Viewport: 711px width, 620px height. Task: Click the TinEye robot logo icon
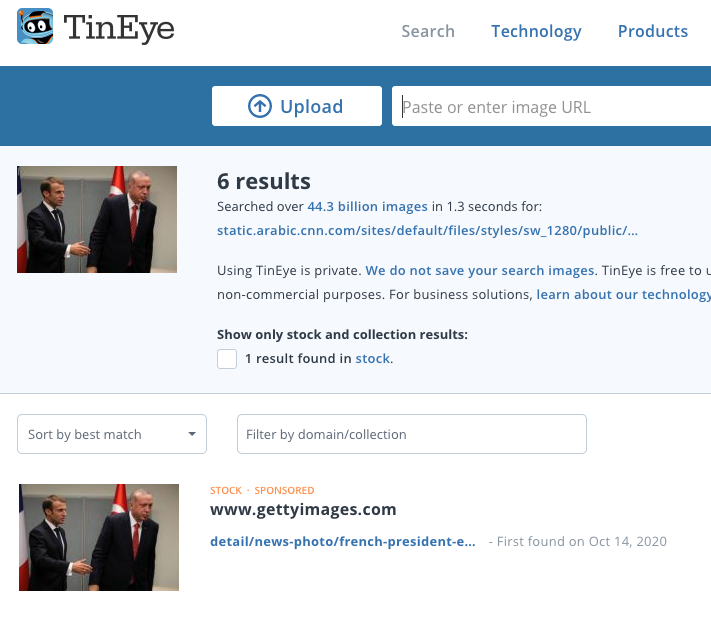[x=35, y=26]
